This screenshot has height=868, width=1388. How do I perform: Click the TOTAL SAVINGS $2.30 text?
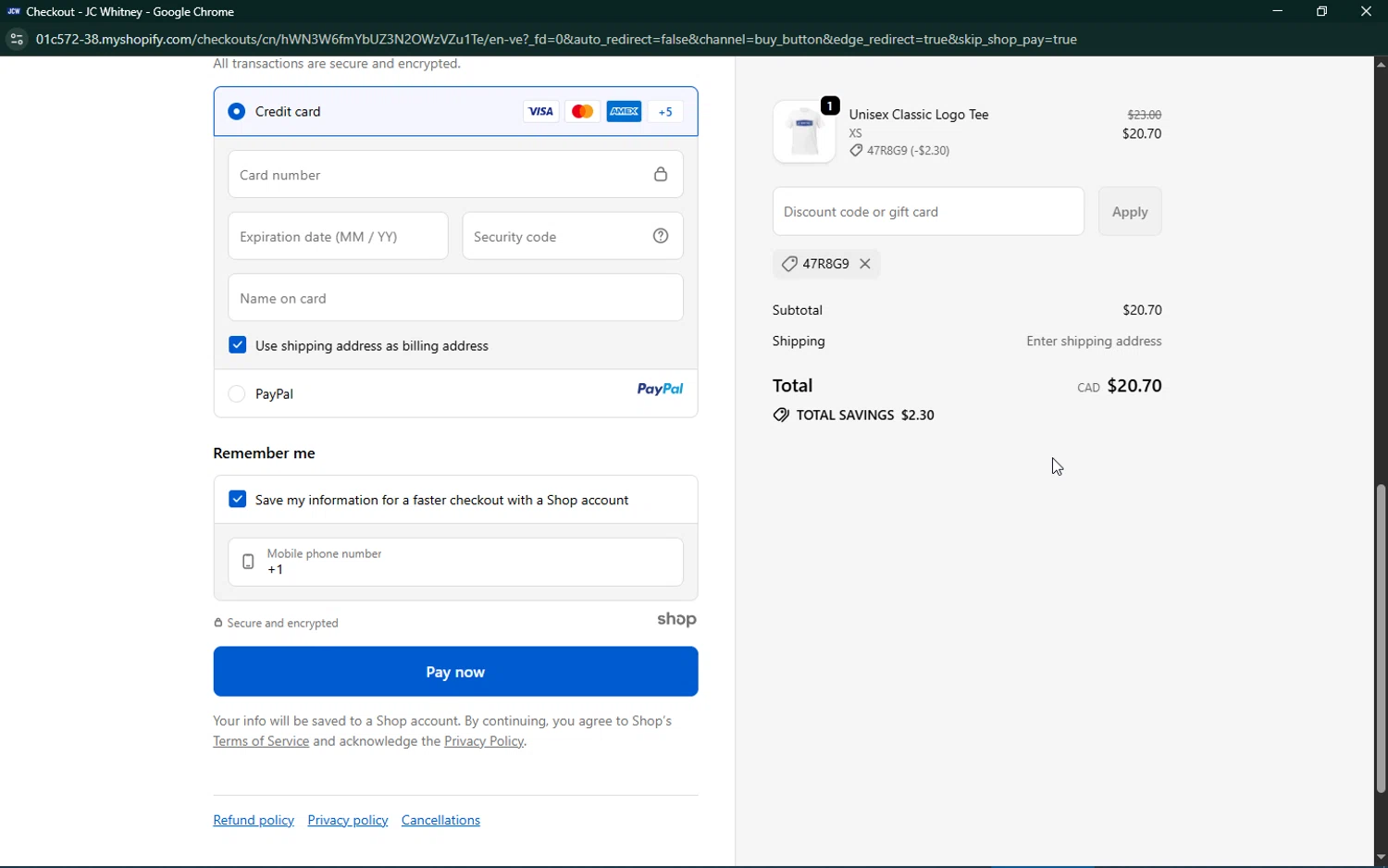pos(865,415)
